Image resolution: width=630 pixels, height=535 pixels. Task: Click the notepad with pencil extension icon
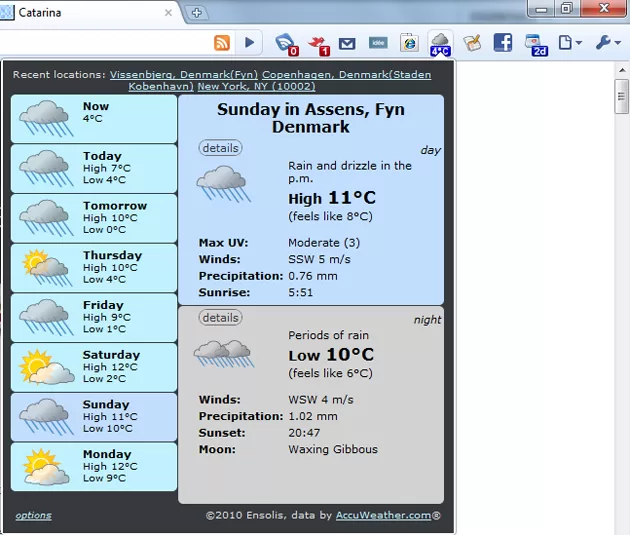[x=472, y=43]
